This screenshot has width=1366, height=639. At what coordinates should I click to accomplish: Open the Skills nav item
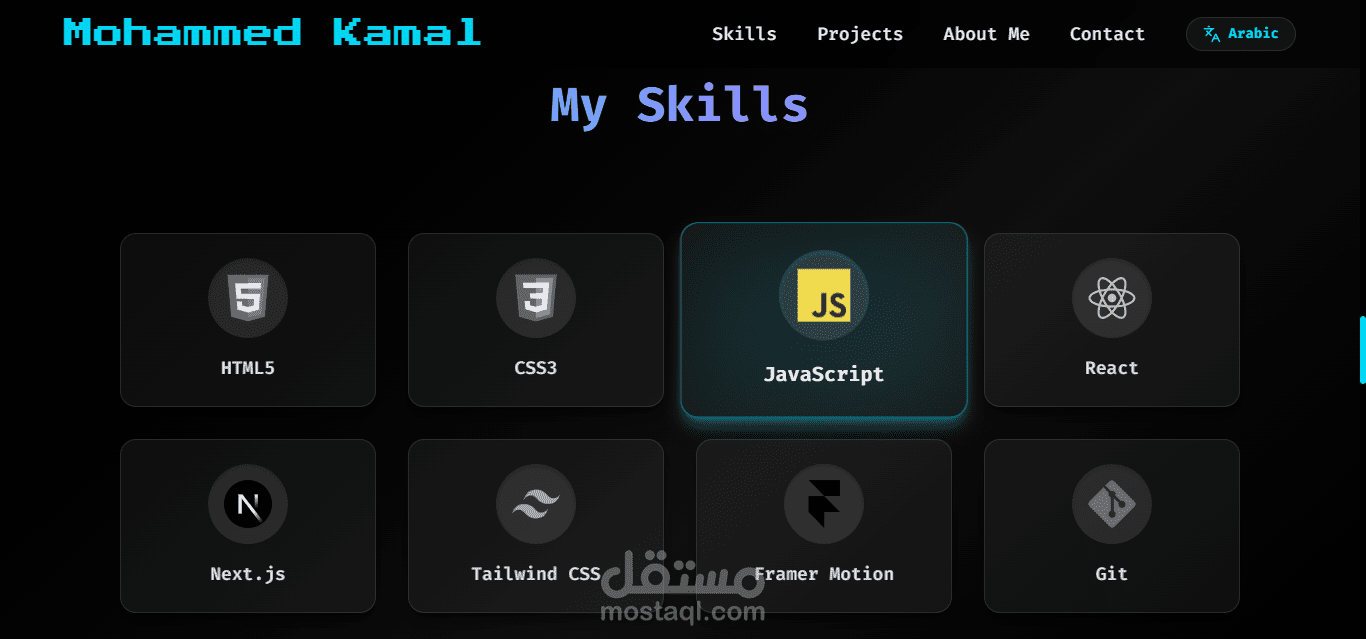click(x=744, y=34)
